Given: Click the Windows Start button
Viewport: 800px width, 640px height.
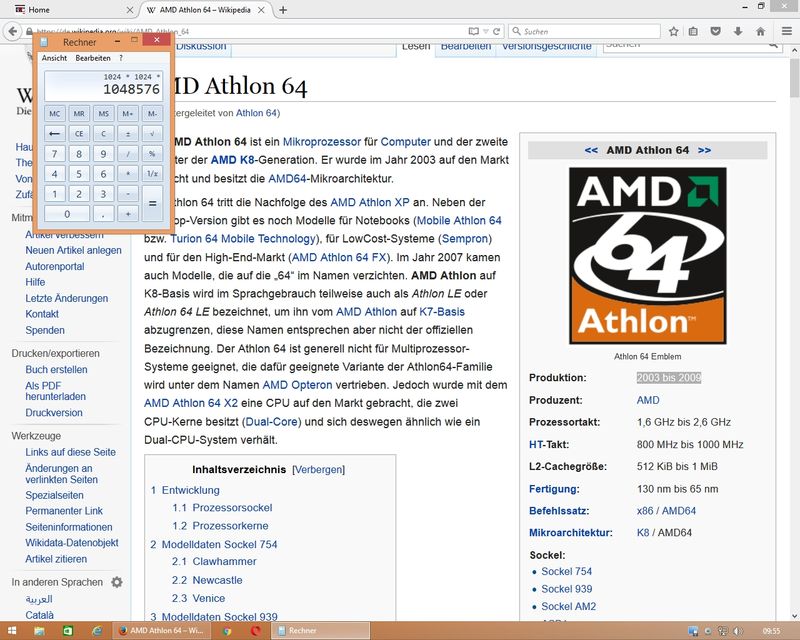Looking at the screenshot, I should click(12, 631).
